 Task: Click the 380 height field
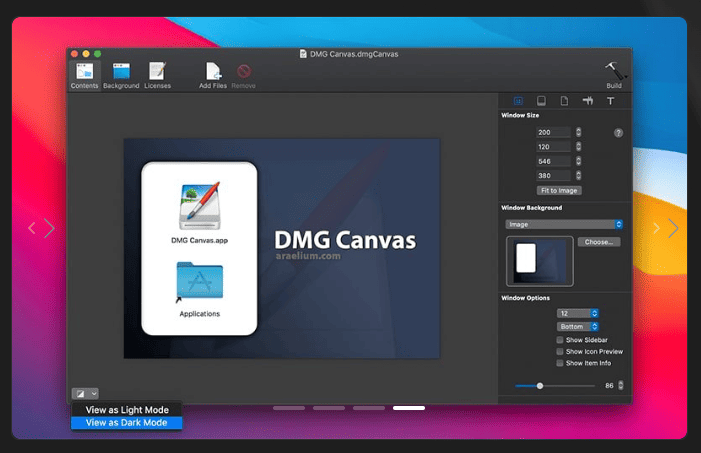[553, 176]
